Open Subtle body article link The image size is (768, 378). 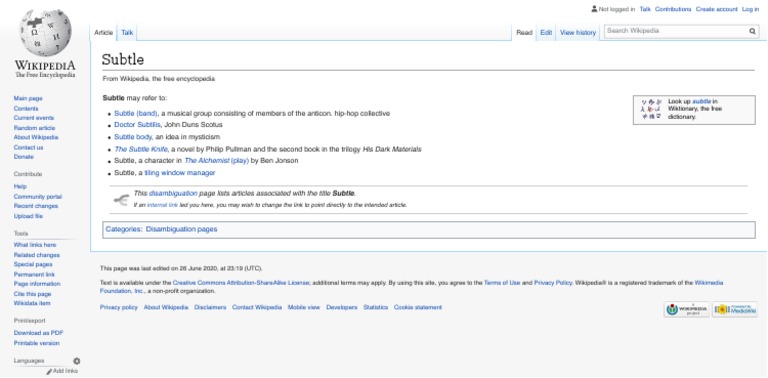pyautogui.click(x=133, y=137)
